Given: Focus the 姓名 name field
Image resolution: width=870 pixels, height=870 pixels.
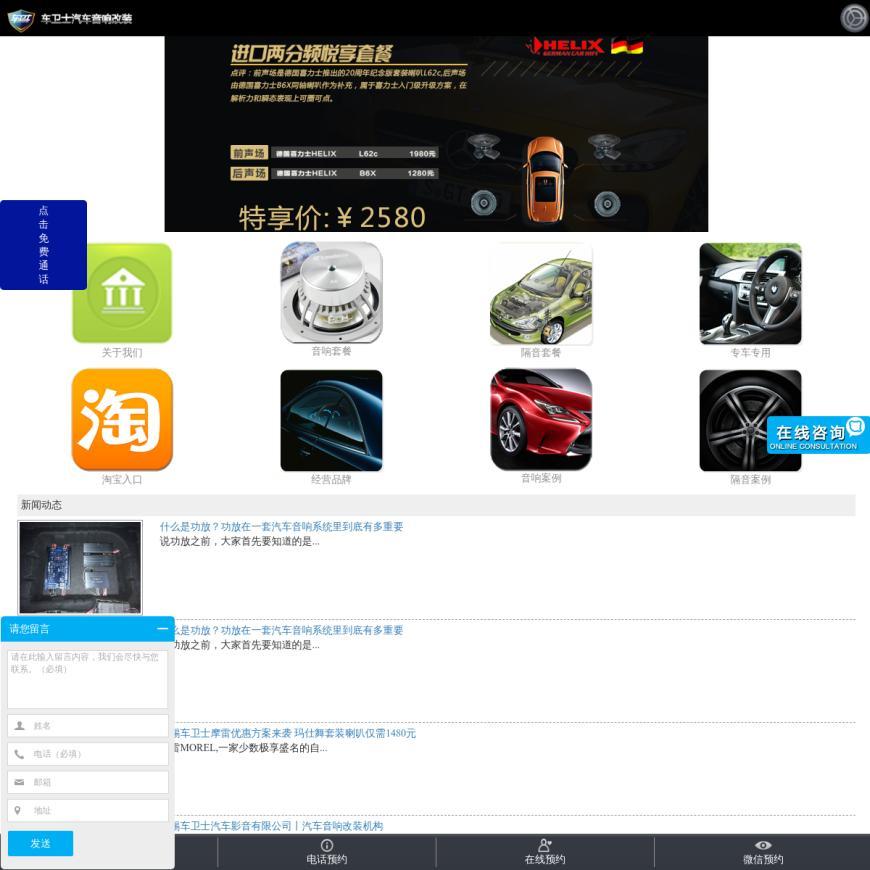Looking at the screenshot, I should tap(88, 725).
